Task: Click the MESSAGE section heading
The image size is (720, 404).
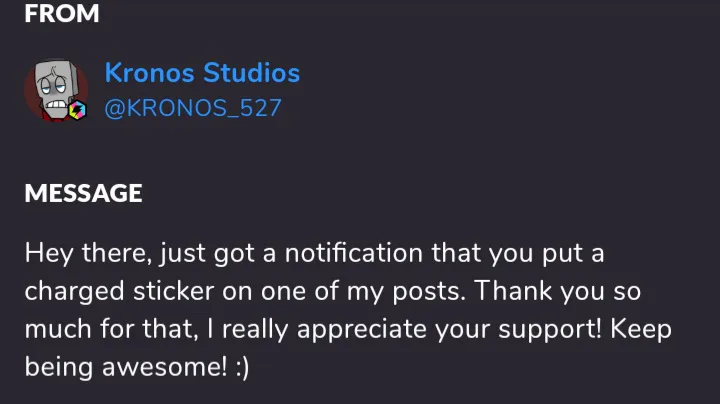Action: [83, 193]
